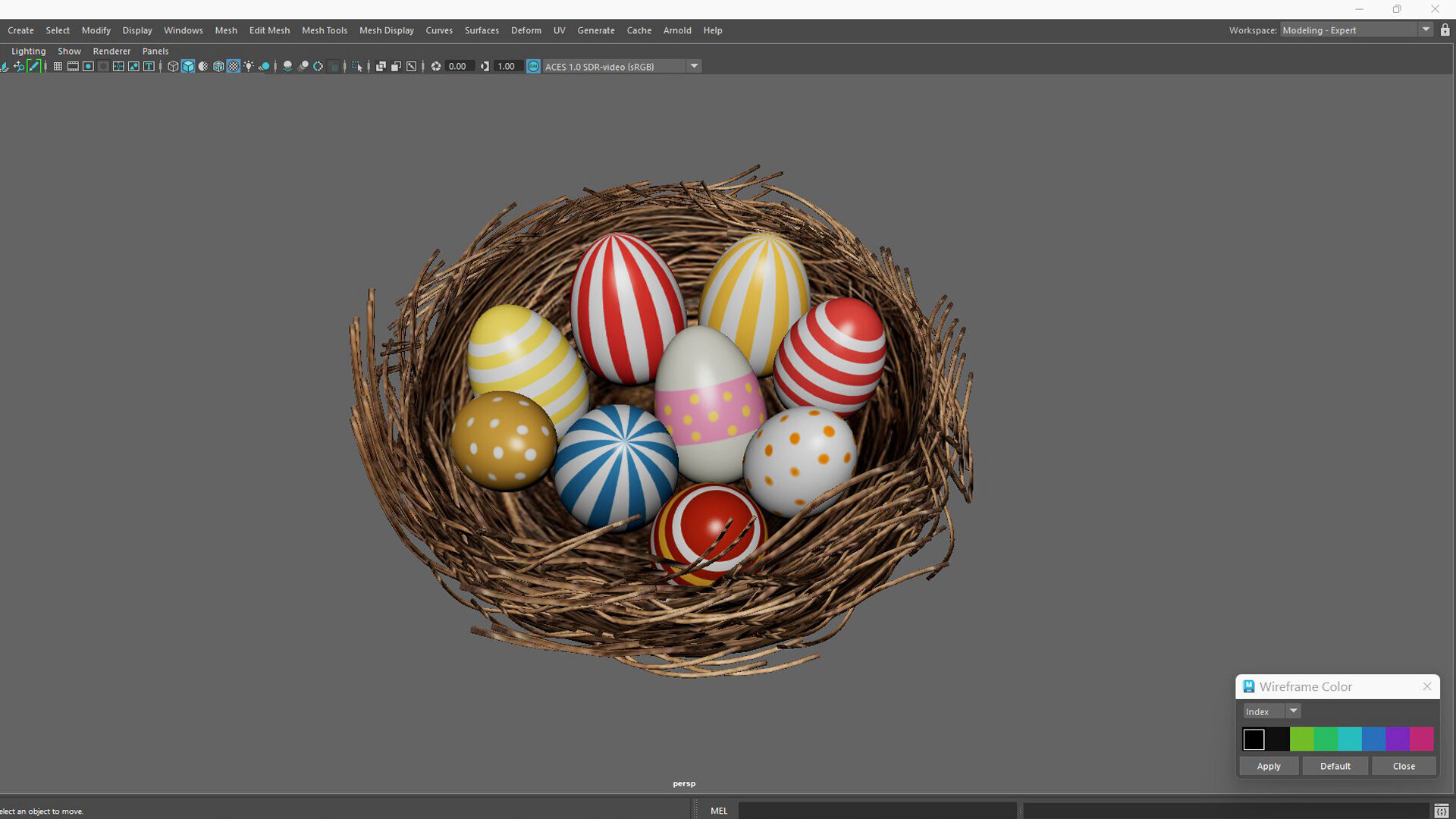The width and height of the screenshot is (1456, 819).
Task: Open the Lighting panel menu
Action: [x=29, y=51]
